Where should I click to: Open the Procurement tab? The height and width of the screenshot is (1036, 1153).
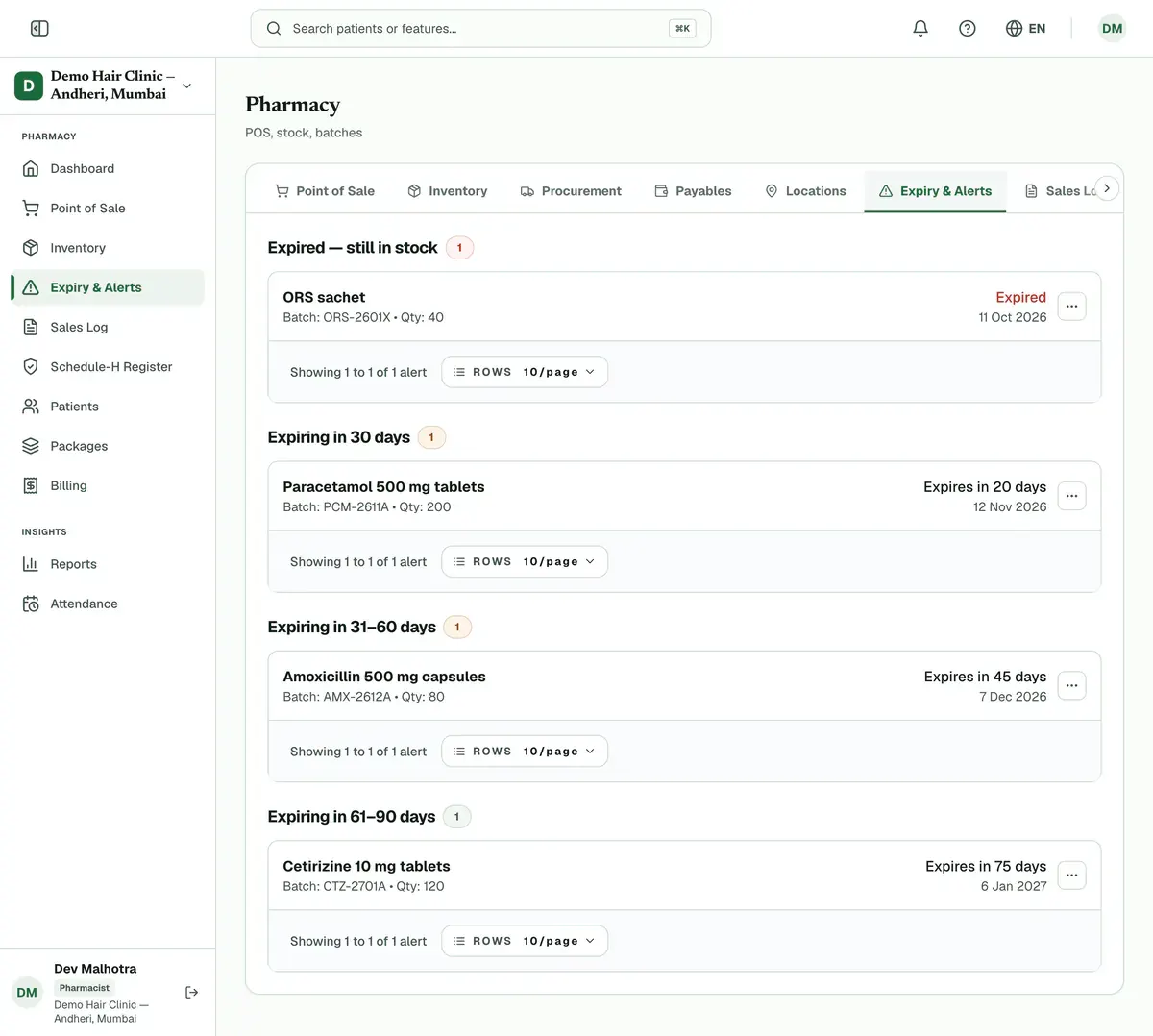[571, 191]
